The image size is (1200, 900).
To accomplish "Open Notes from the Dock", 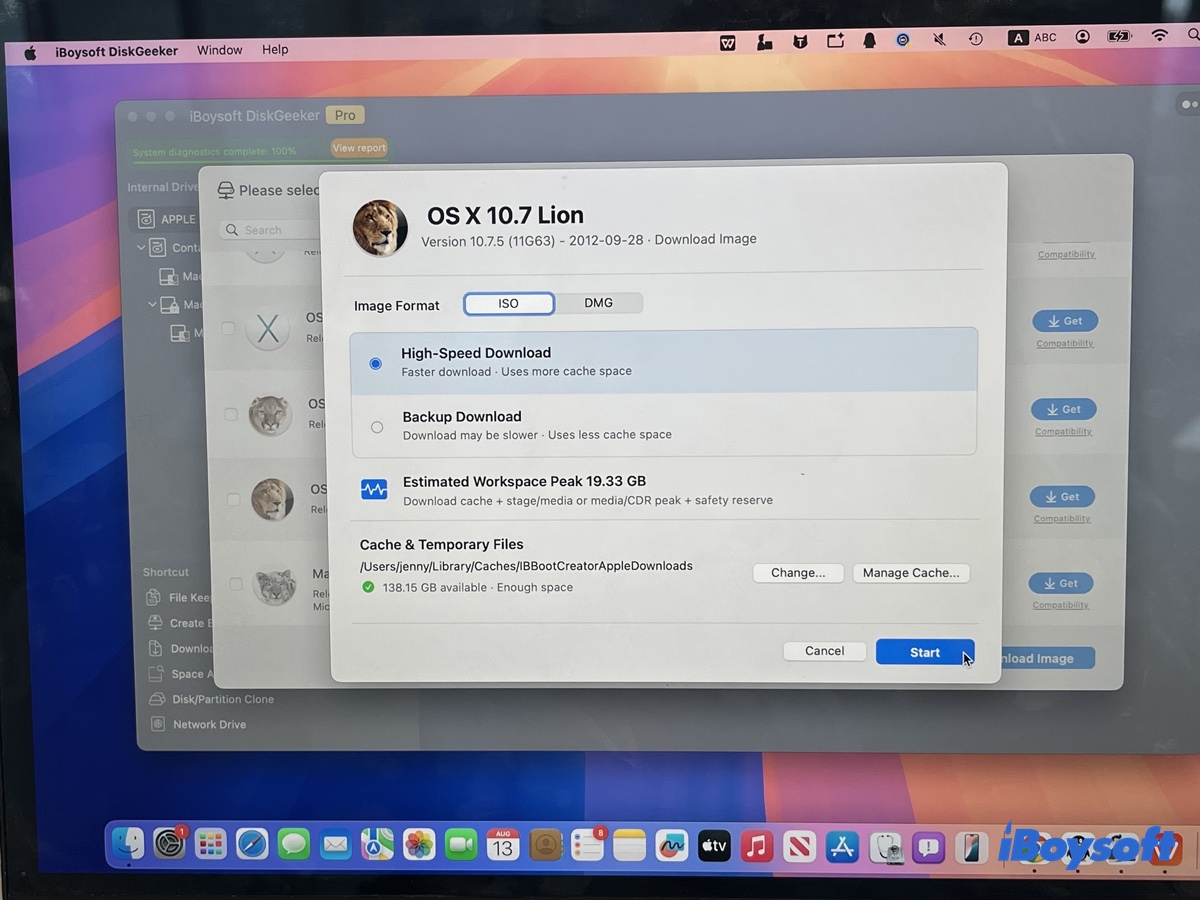I will pyautogui.click(x=629, y=847).
